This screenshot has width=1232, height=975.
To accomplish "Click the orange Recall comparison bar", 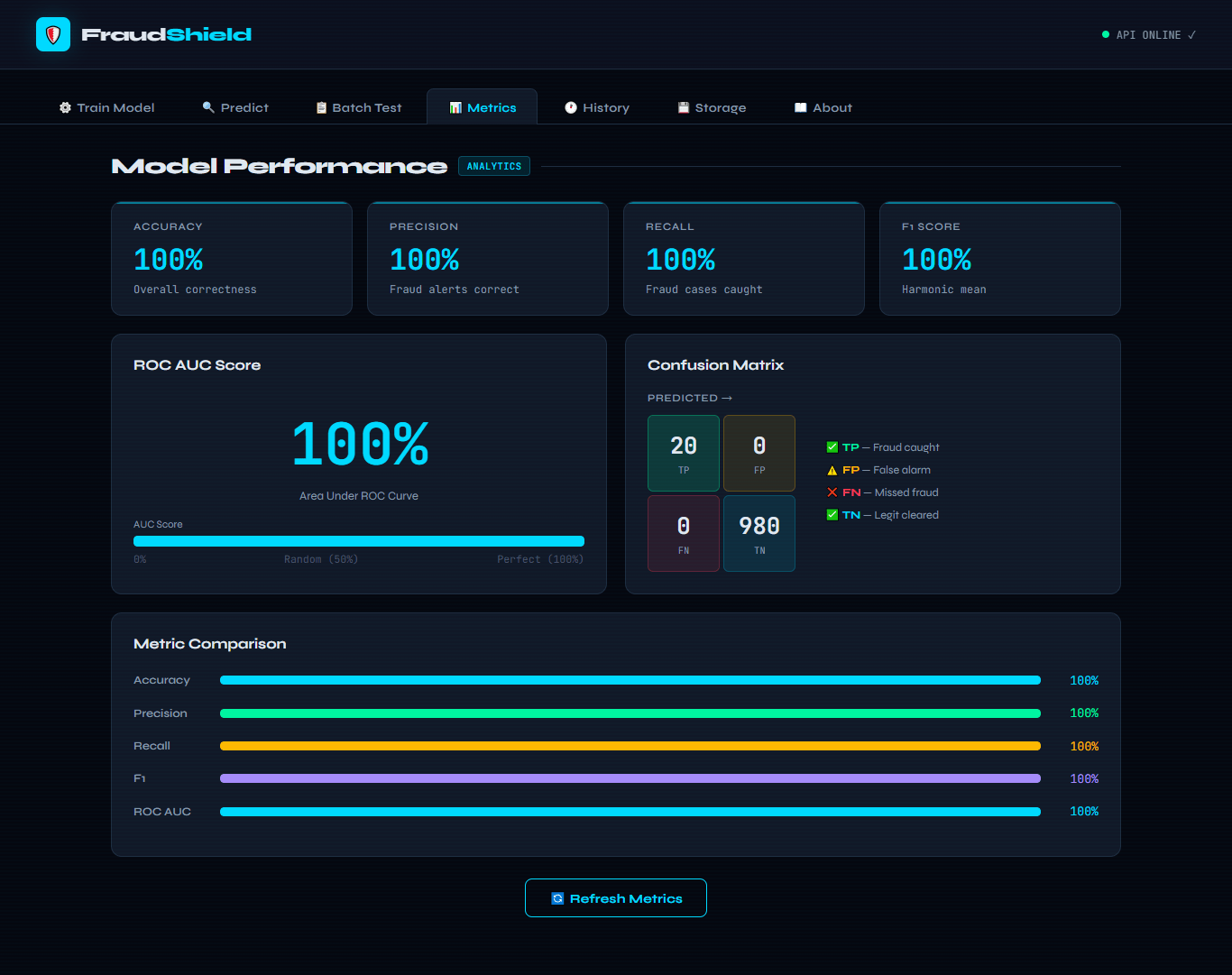I will coord(630,746).
